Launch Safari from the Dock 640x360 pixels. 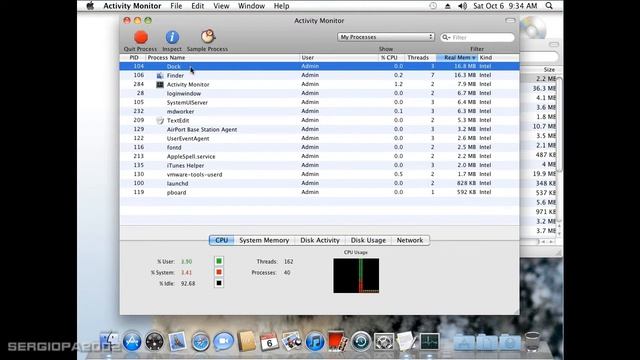click(x=200, y=342)
